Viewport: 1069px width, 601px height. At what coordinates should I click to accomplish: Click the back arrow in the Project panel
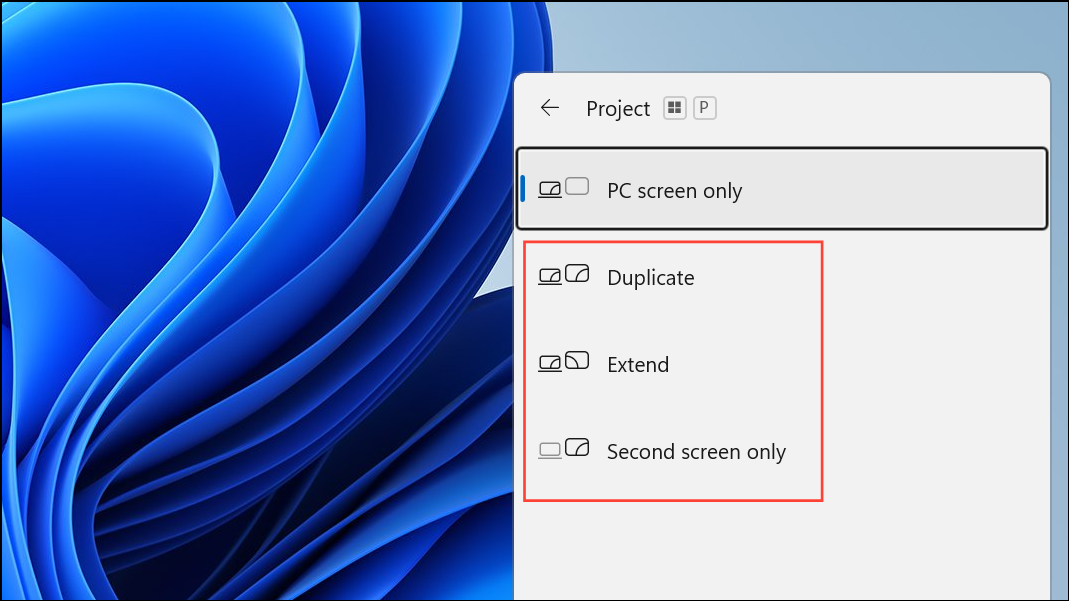coord(549,108)
